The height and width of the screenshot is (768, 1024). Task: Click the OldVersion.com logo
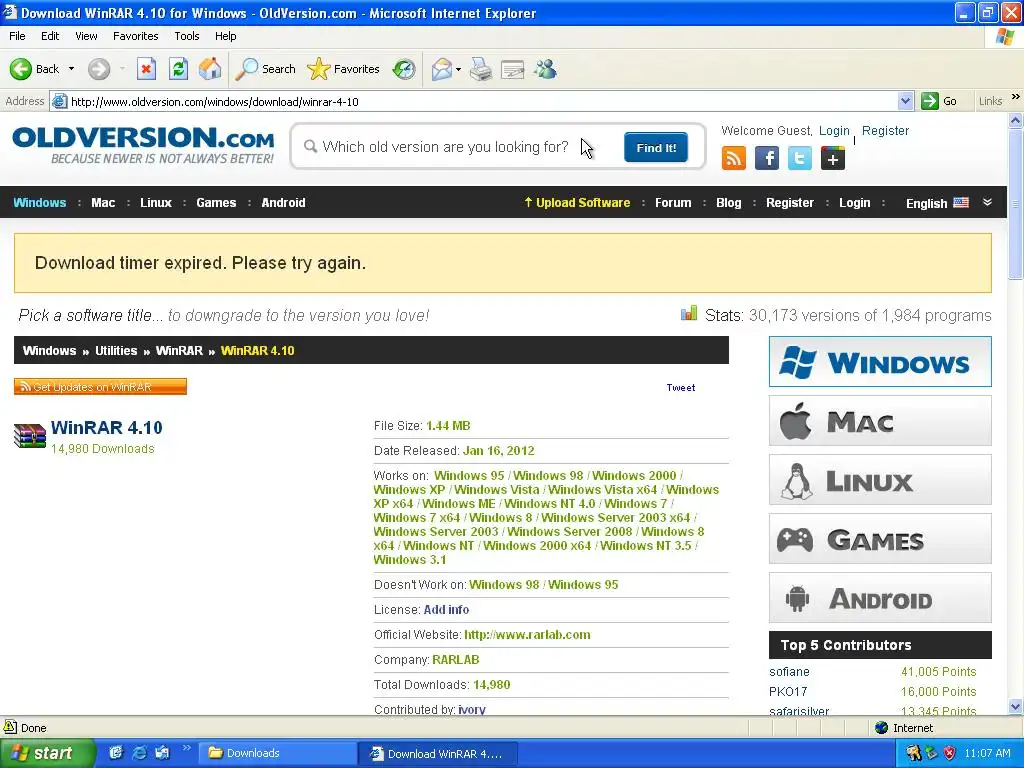click(x=143, y=145)
